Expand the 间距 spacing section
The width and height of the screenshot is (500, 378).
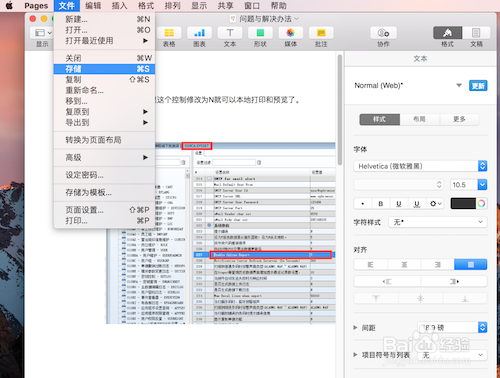pos(355,328)
